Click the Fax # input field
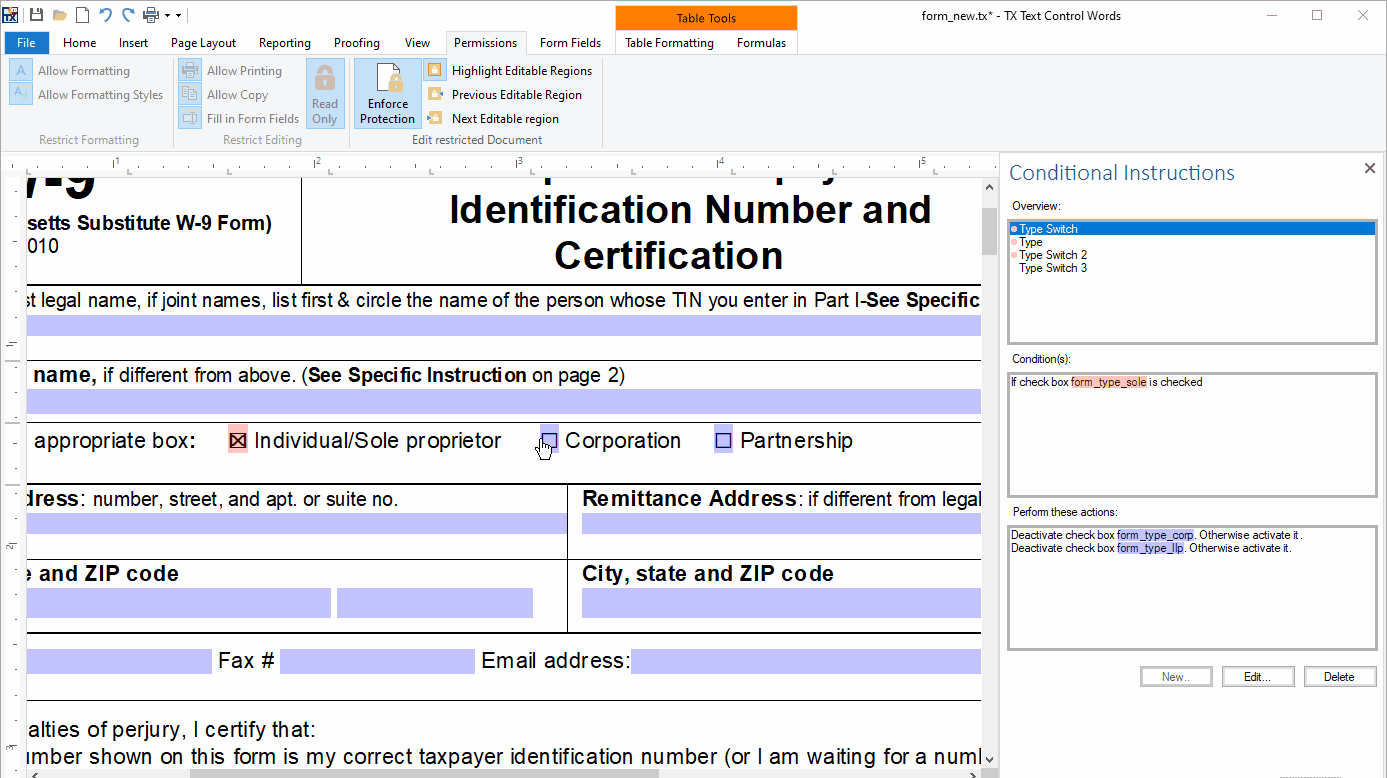The width and height of the screenshot is (1387, 778). click(377, 661)
